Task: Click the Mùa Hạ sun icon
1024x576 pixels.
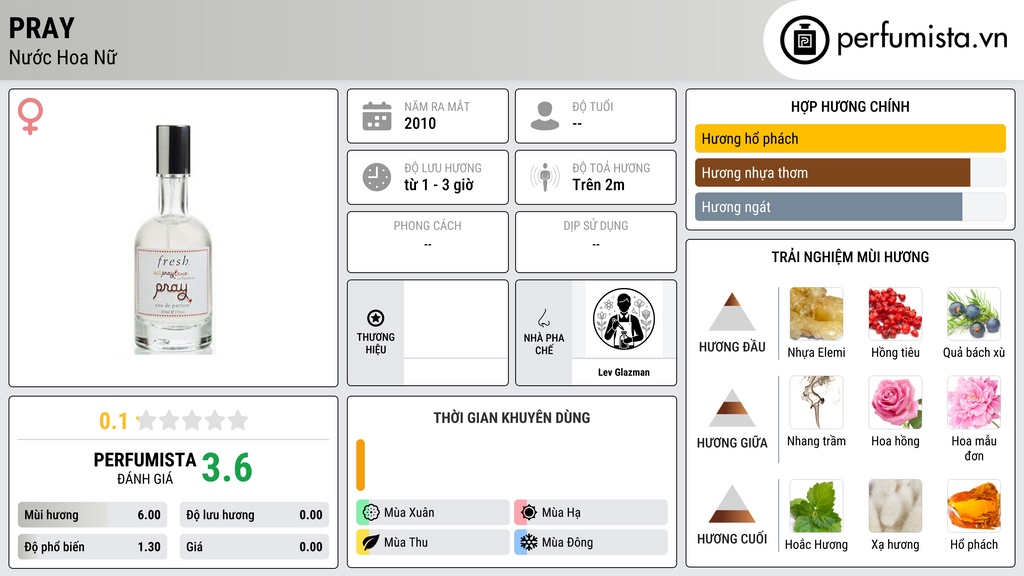Action: click(x=529, y=512)
